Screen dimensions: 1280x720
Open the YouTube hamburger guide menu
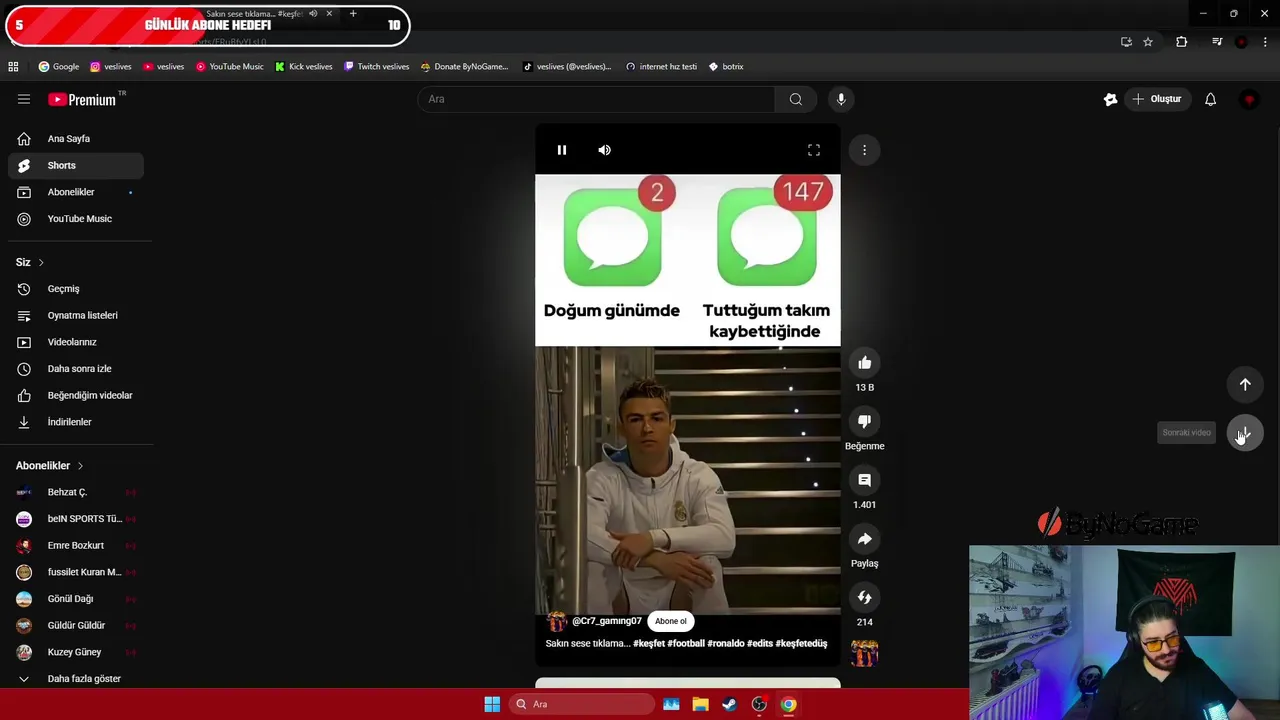click(x=24, y=99)
